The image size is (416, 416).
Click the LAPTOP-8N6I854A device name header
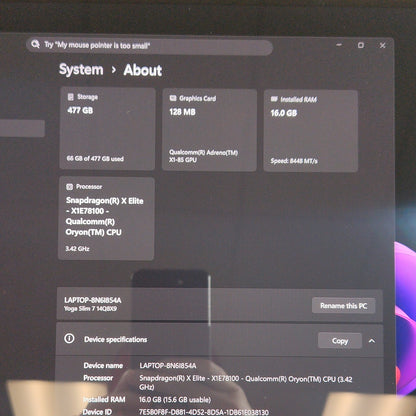click(x=93, y=300)
